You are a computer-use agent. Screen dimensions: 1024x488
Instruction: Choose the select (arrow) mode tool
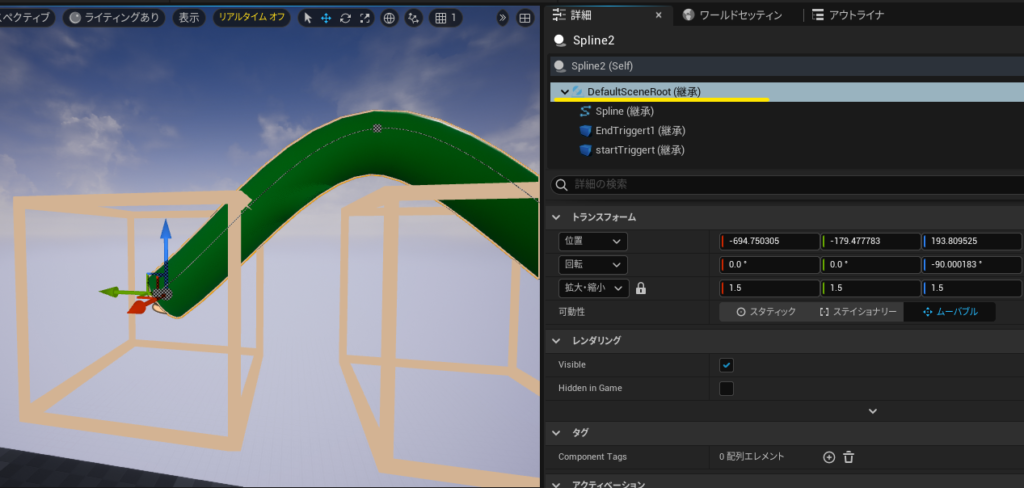[x=308, y=18]
